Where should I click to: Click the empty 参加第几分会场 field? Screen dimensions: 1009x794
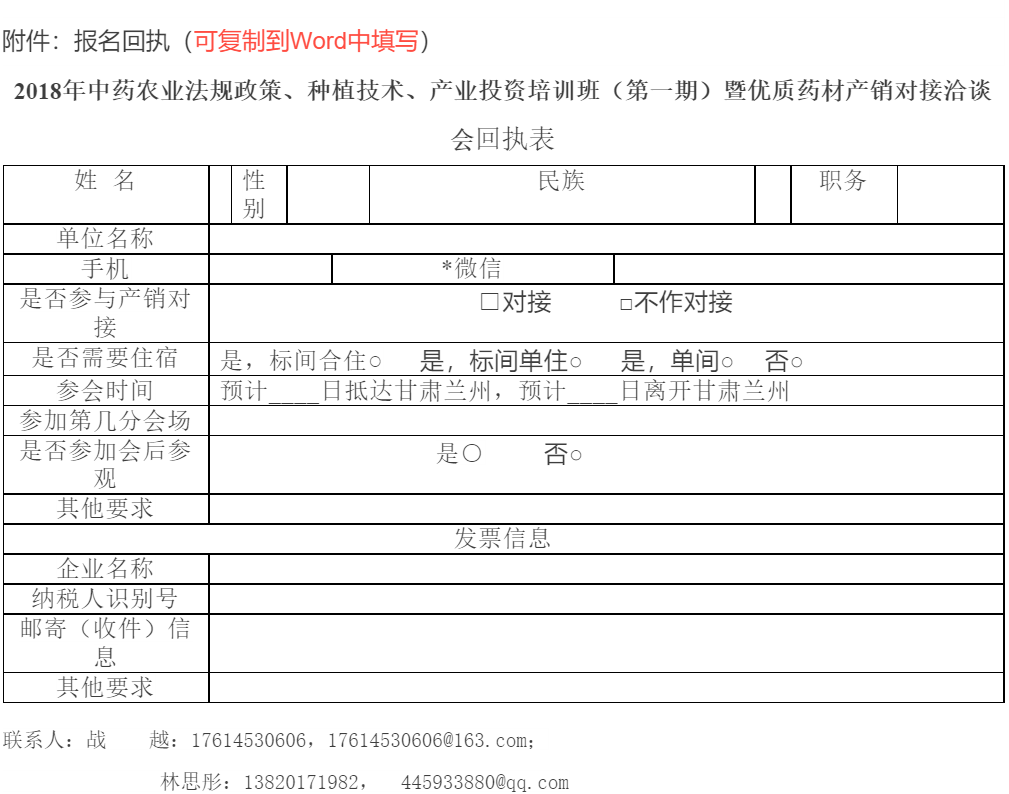(x=605, y=420)
